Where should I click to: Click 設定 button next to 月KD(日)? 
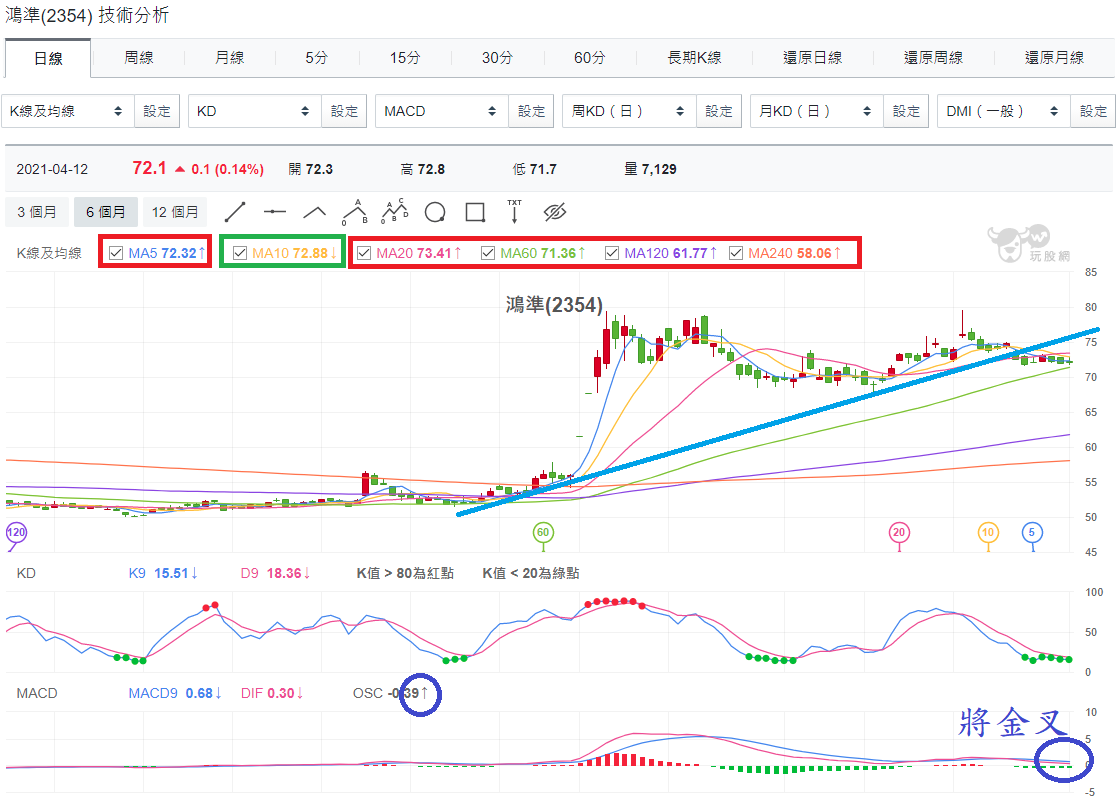906,111
